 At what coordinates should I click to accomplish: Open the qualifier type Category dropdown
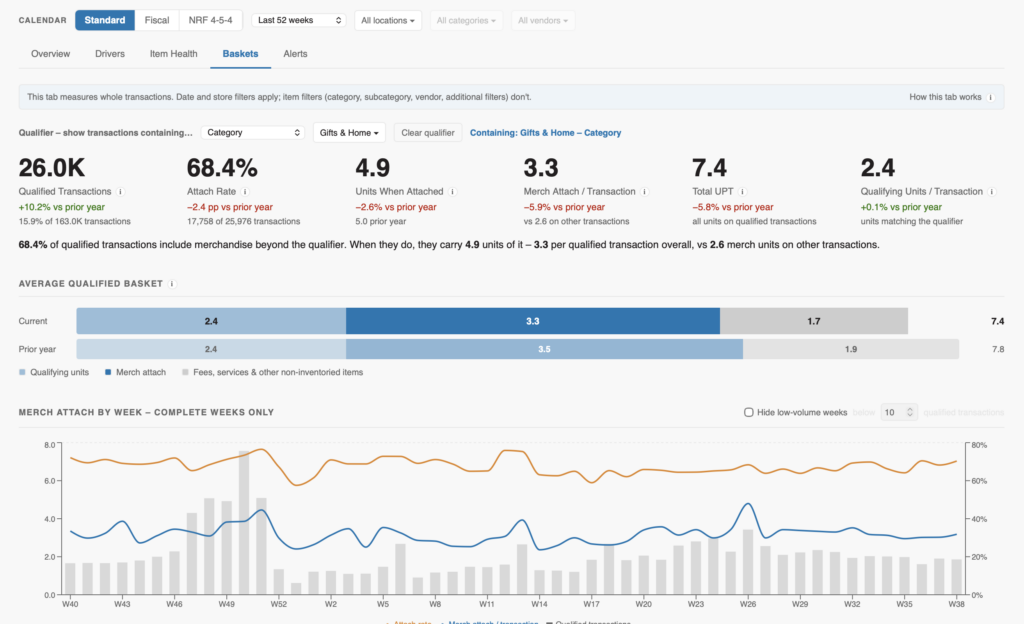253,133
